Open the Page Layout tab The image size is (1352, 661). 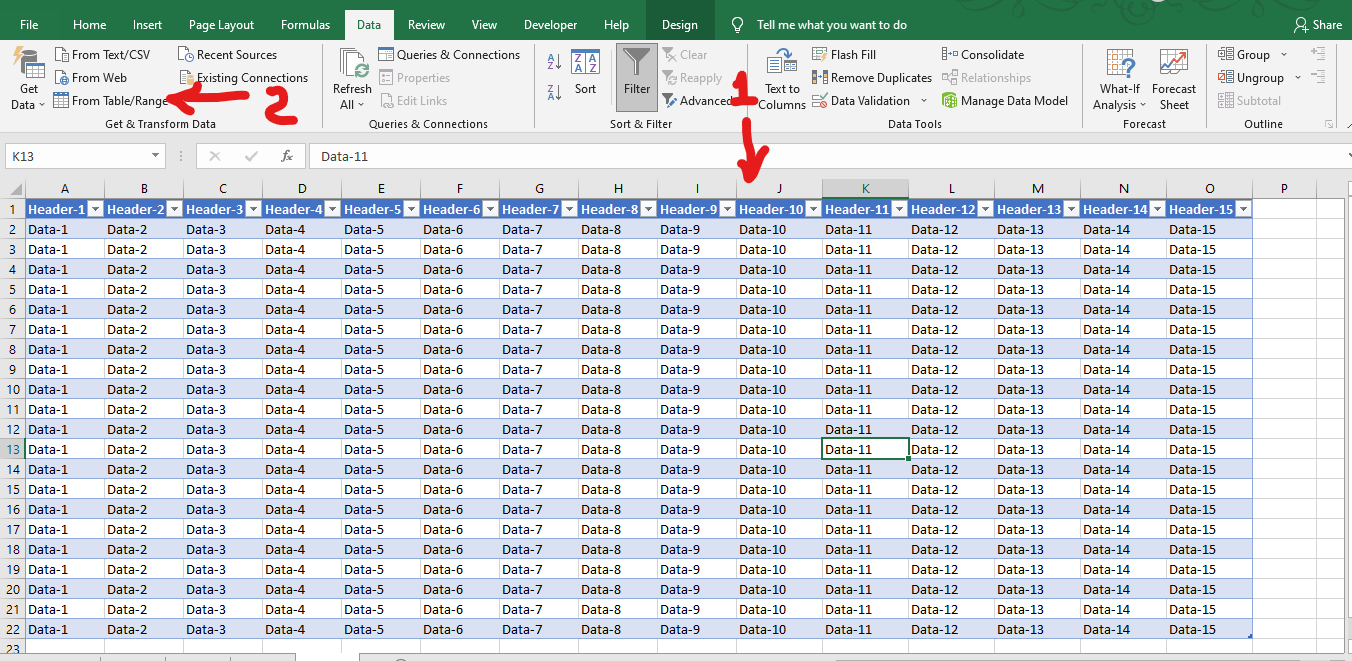(221, 25)
